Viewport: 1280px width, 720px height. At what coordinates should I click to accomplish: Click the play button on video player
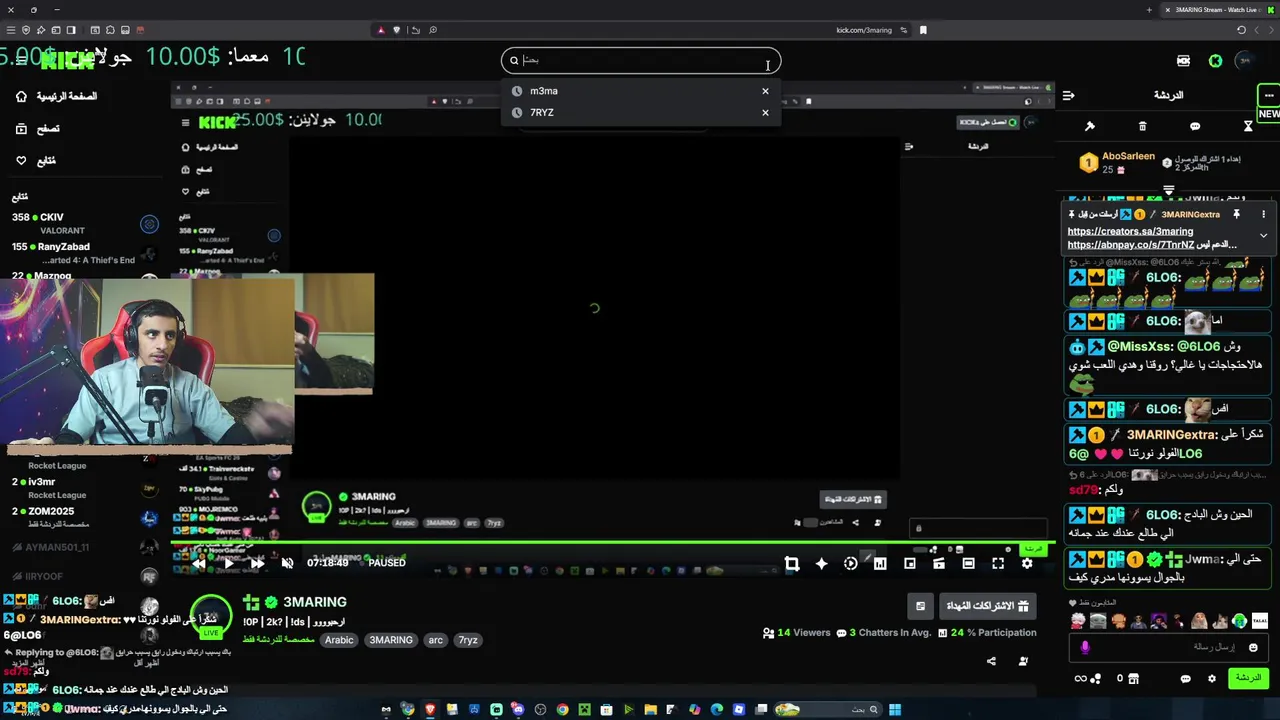coord(228,563)
